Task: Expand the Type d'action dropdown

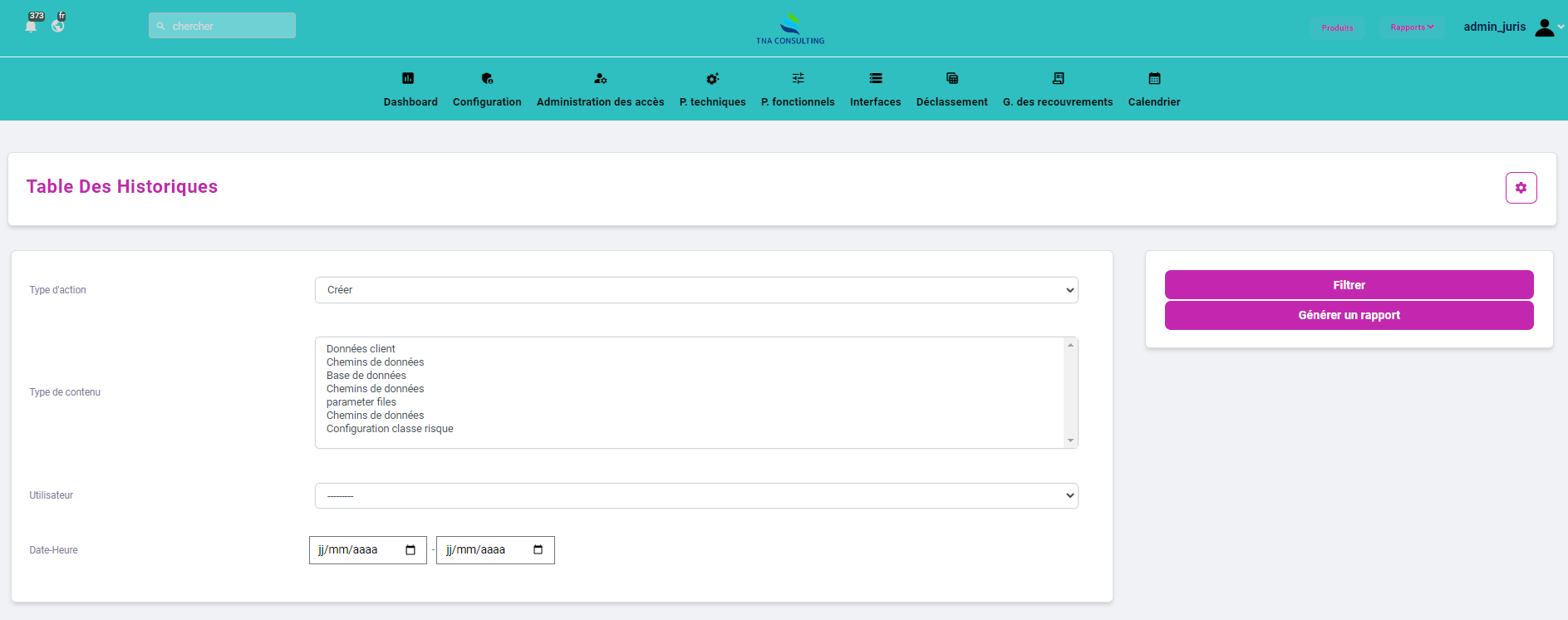Action: tap(696, 290)
